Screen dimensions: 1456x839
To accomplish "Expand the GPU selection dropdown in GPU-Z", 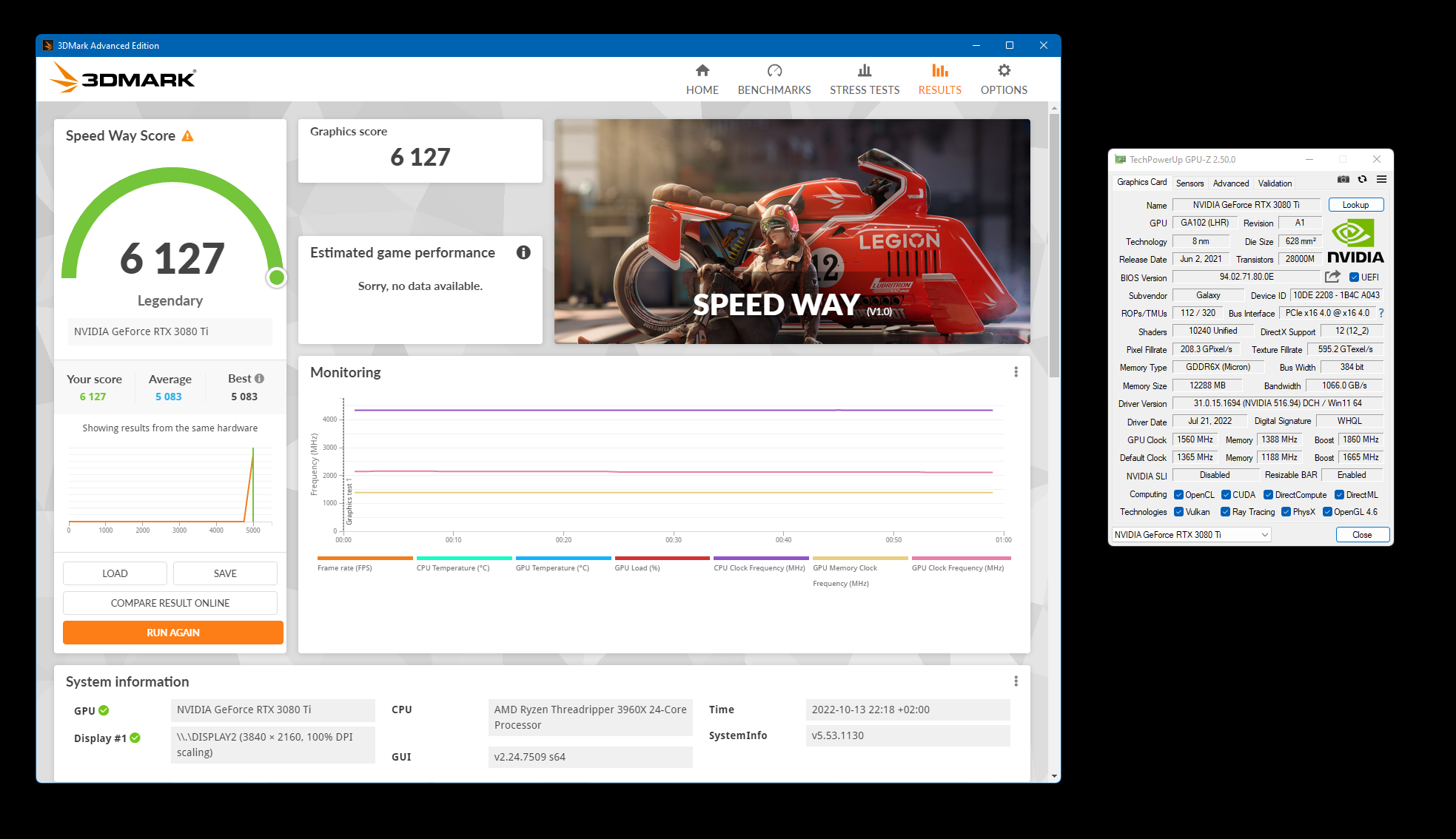I will (x=1264, y=535).
